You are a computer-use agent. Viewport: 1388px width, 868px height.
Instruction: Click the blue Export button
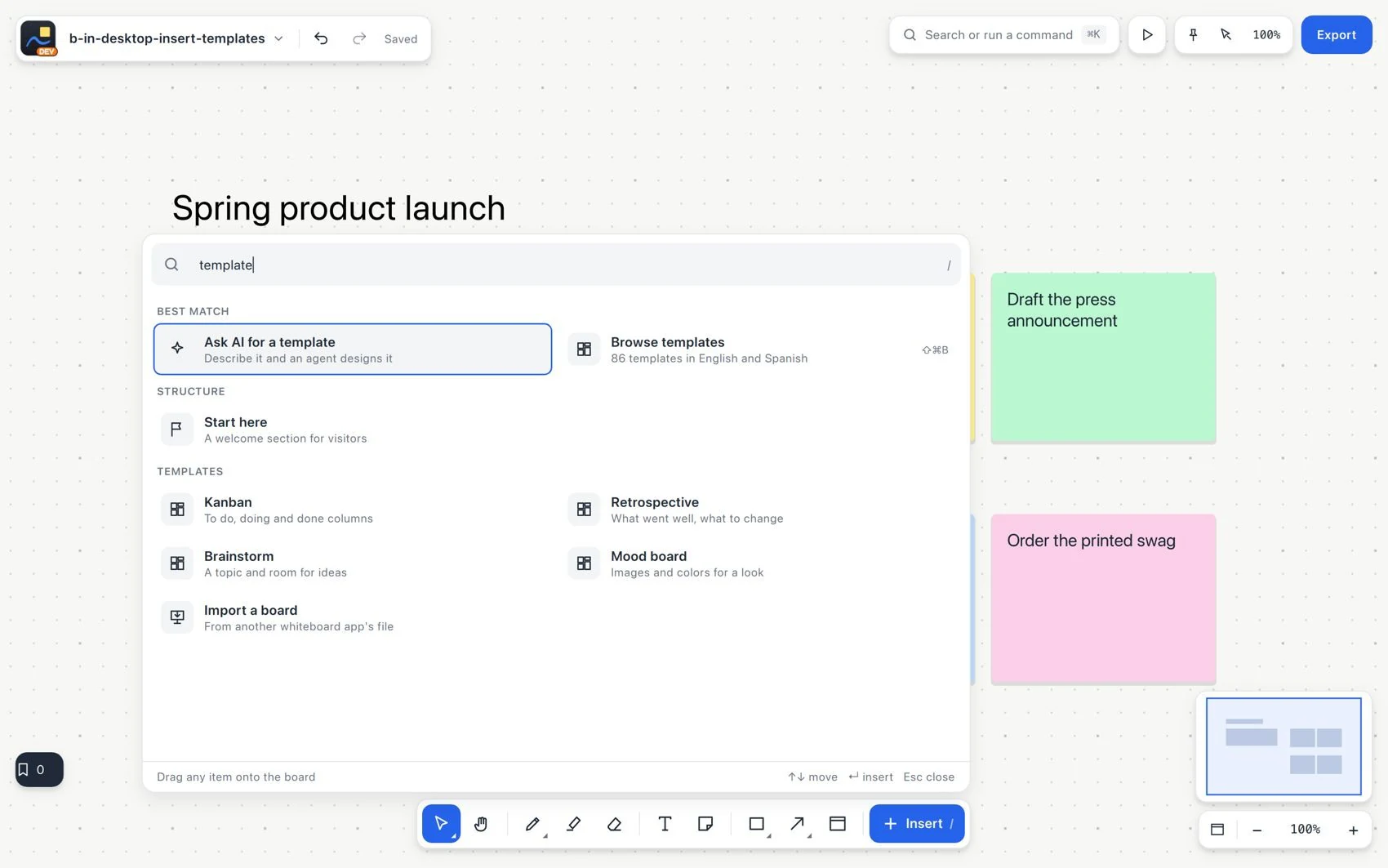pyautogui.click(x=1336, y=34)
